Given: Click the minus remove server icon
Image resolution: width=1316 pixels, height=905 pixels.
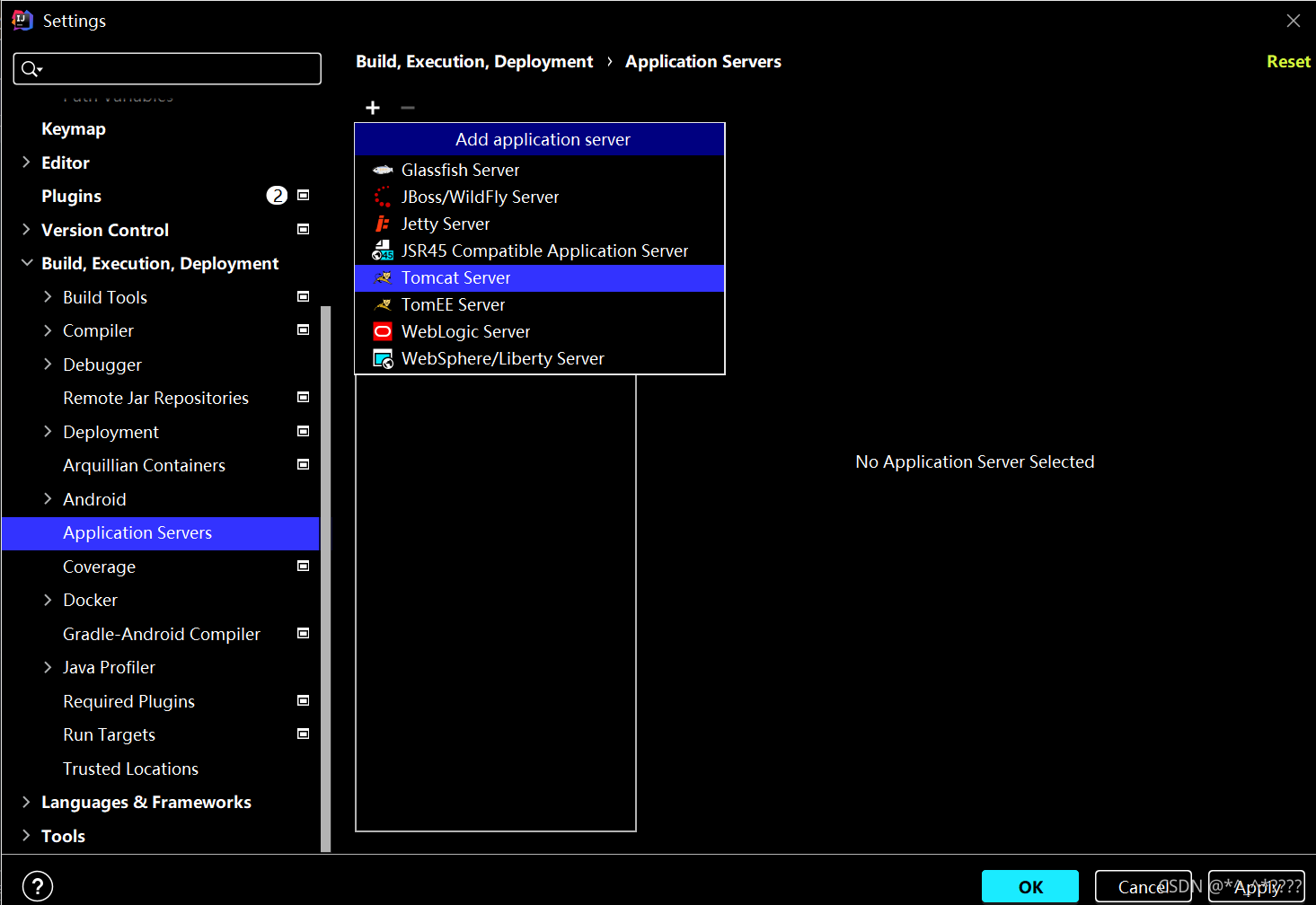Looking at the screenshot, I should pos(408,108).
